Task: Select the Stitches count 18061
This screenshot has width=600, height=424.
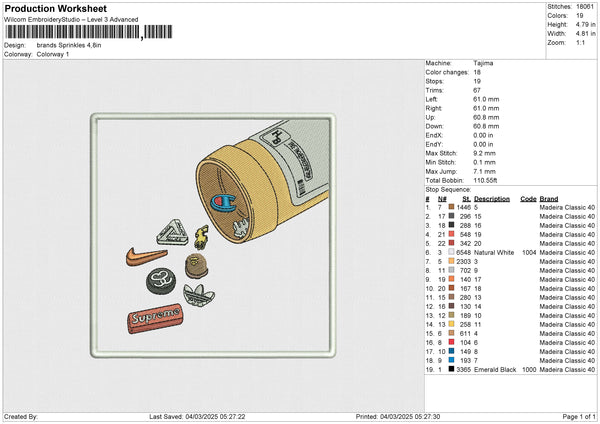Action: coord(585,7)
